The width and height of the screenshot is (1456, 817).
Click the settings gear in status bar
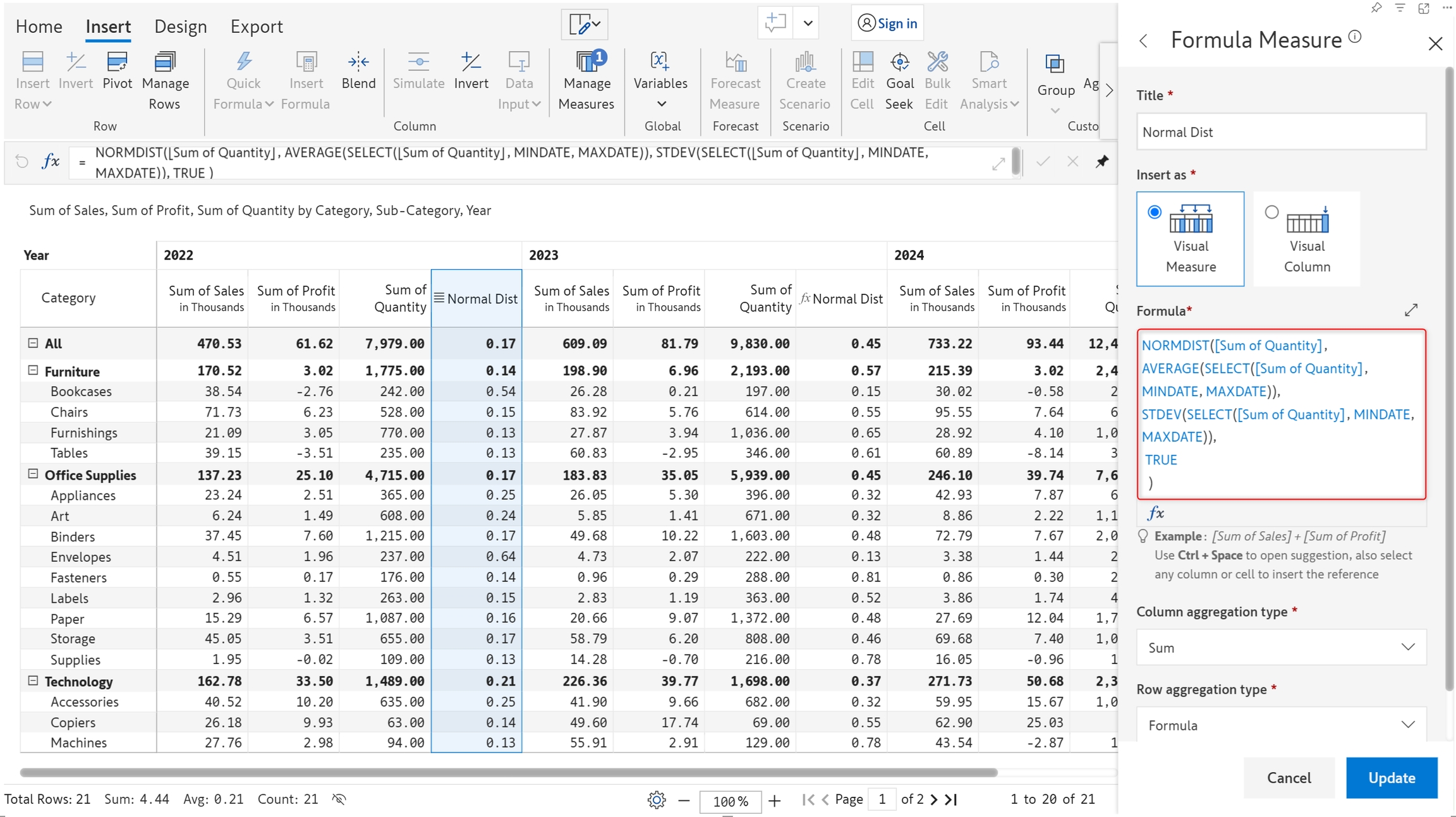pyautogui.click(x=656, y=800)
